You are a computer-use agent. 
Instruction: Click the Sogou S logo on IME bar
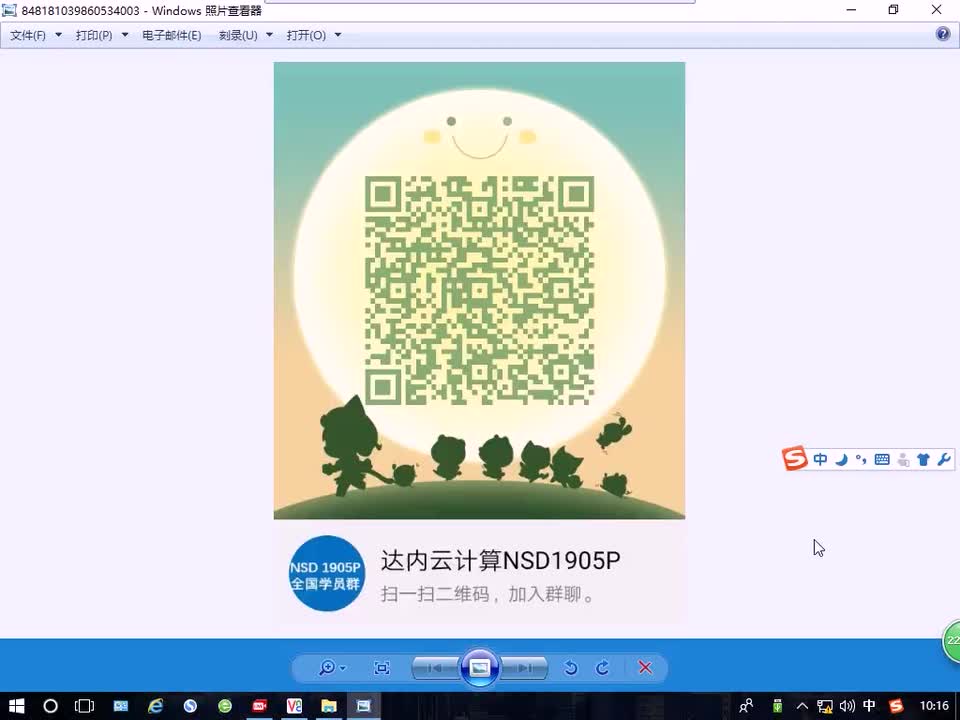[795, 458]
